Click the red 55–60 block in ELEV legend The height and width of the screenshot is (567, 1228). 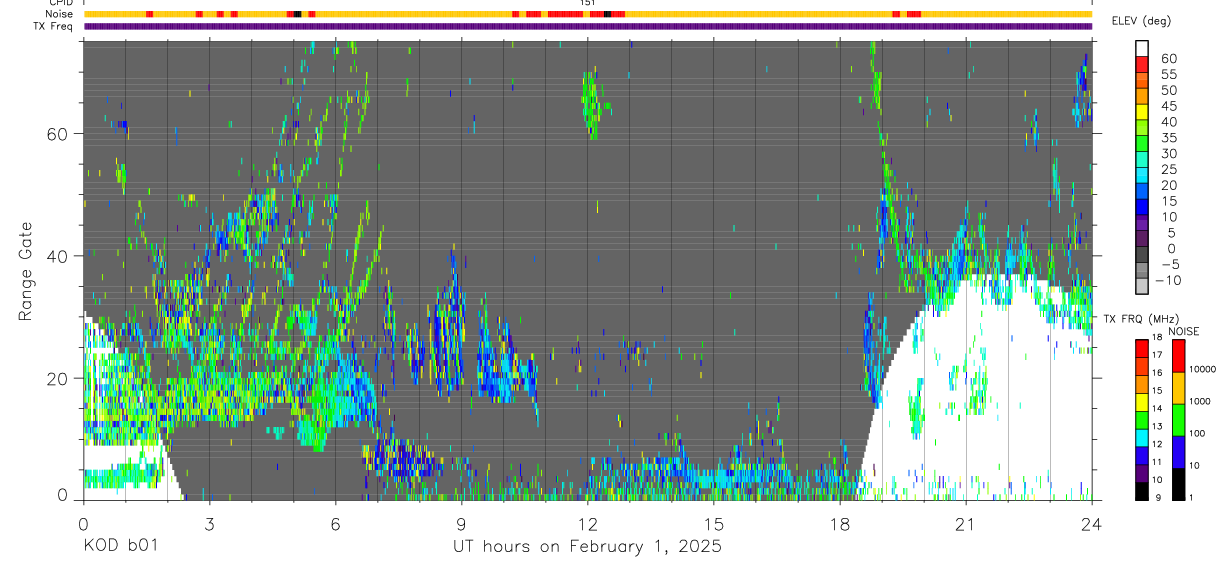(x=1142, y=65)
